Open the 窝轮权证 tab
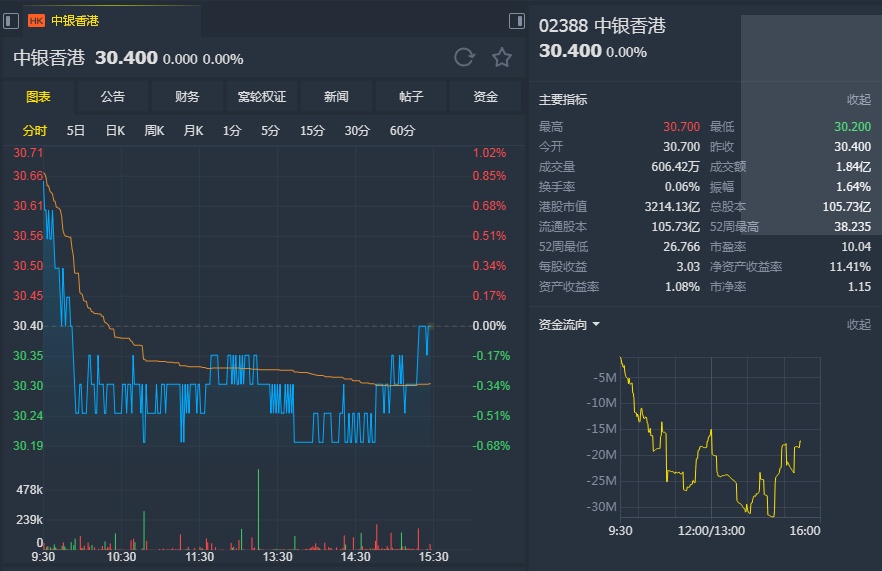Image resolution: width=882 pixels, height=571 pixels. [x=262, y=97]
